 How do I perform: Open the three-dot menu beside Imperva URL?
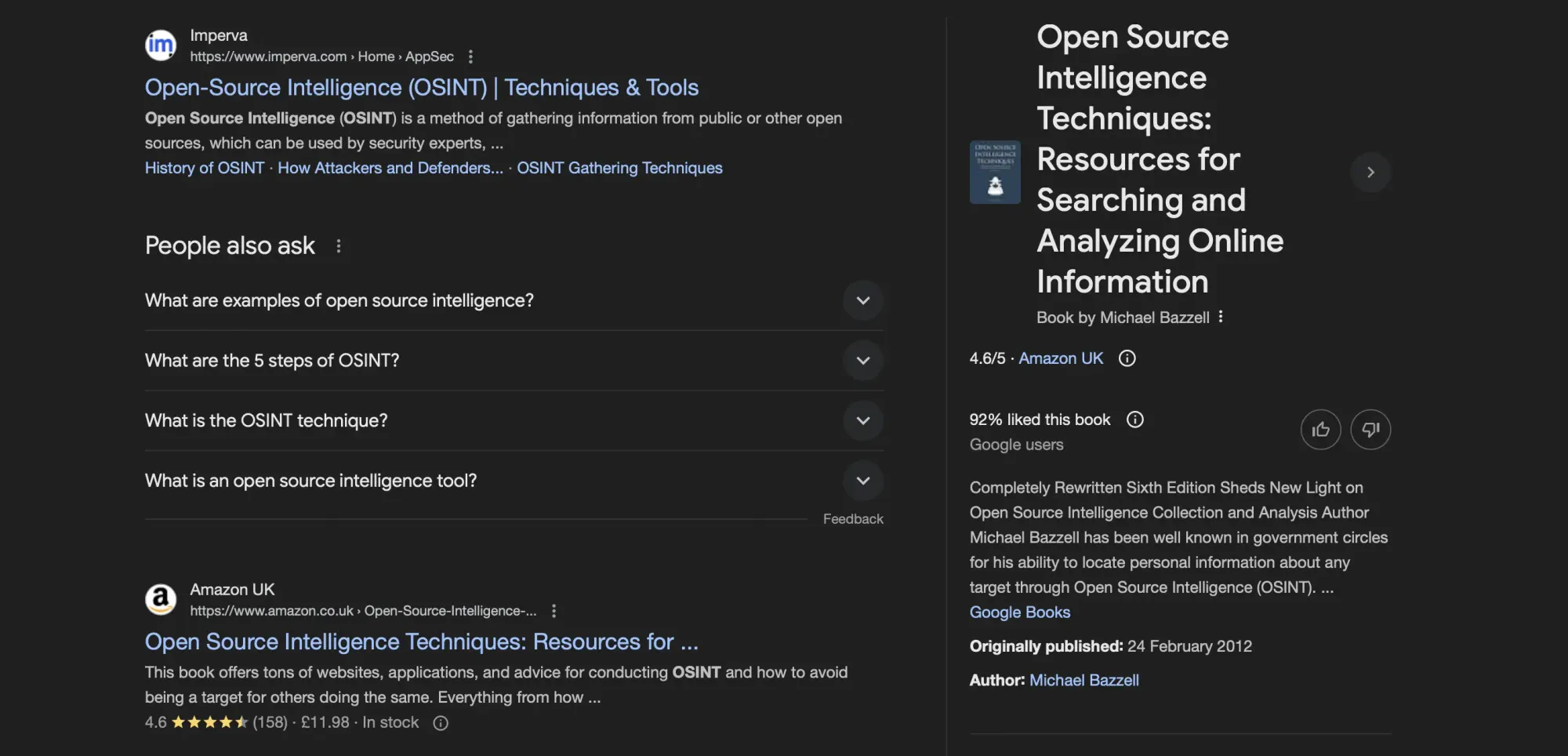click(x=470, y=56)
